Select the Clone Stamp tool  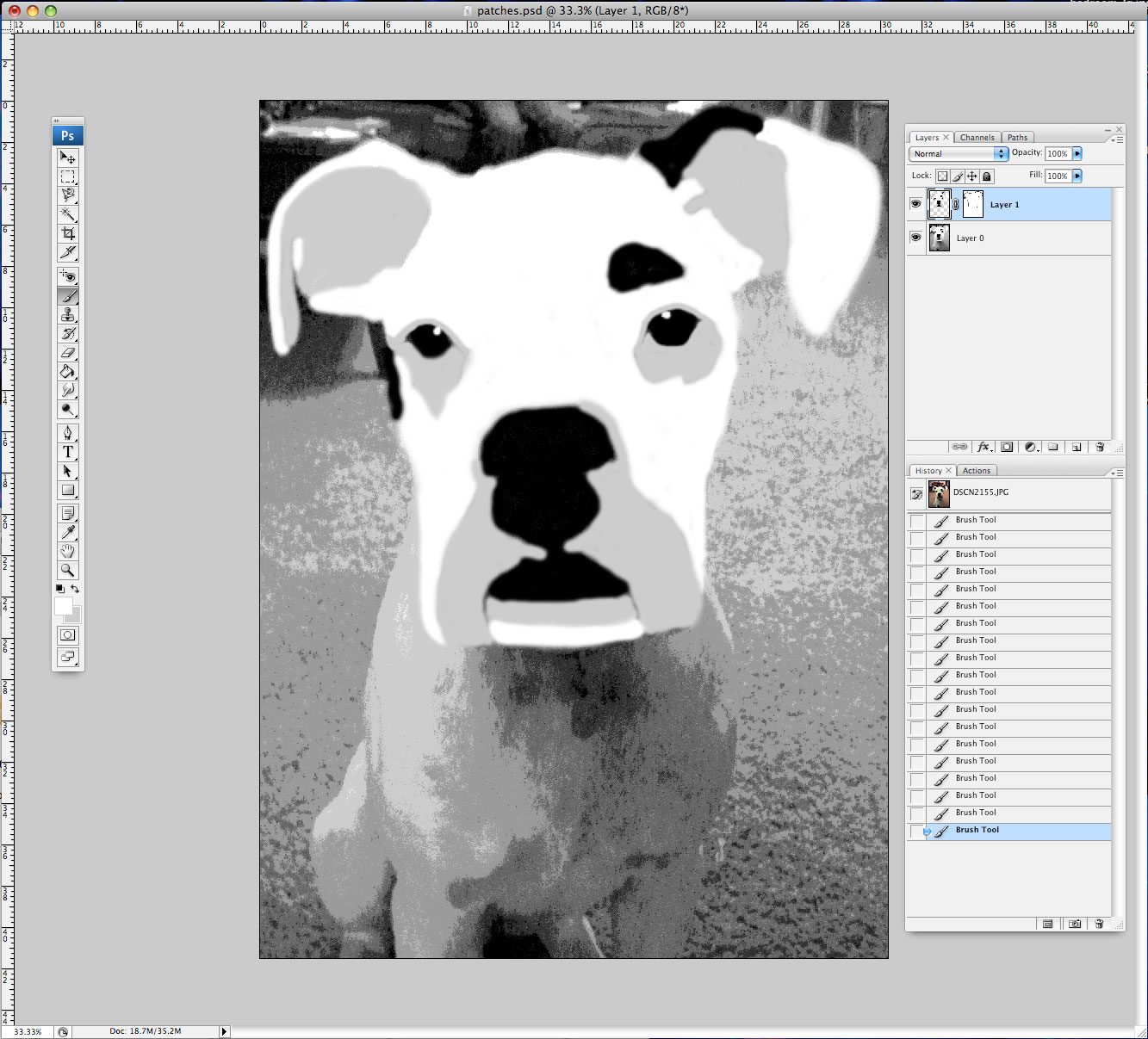point(67,314)
